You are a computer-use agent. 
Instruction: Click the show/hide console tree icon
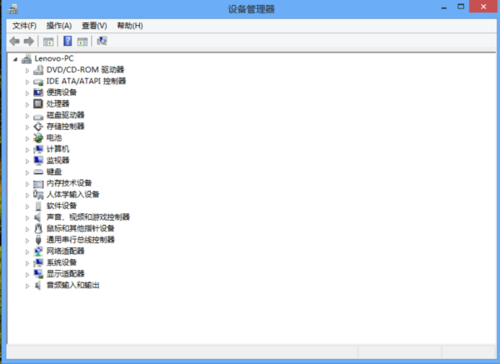(48, 42)
